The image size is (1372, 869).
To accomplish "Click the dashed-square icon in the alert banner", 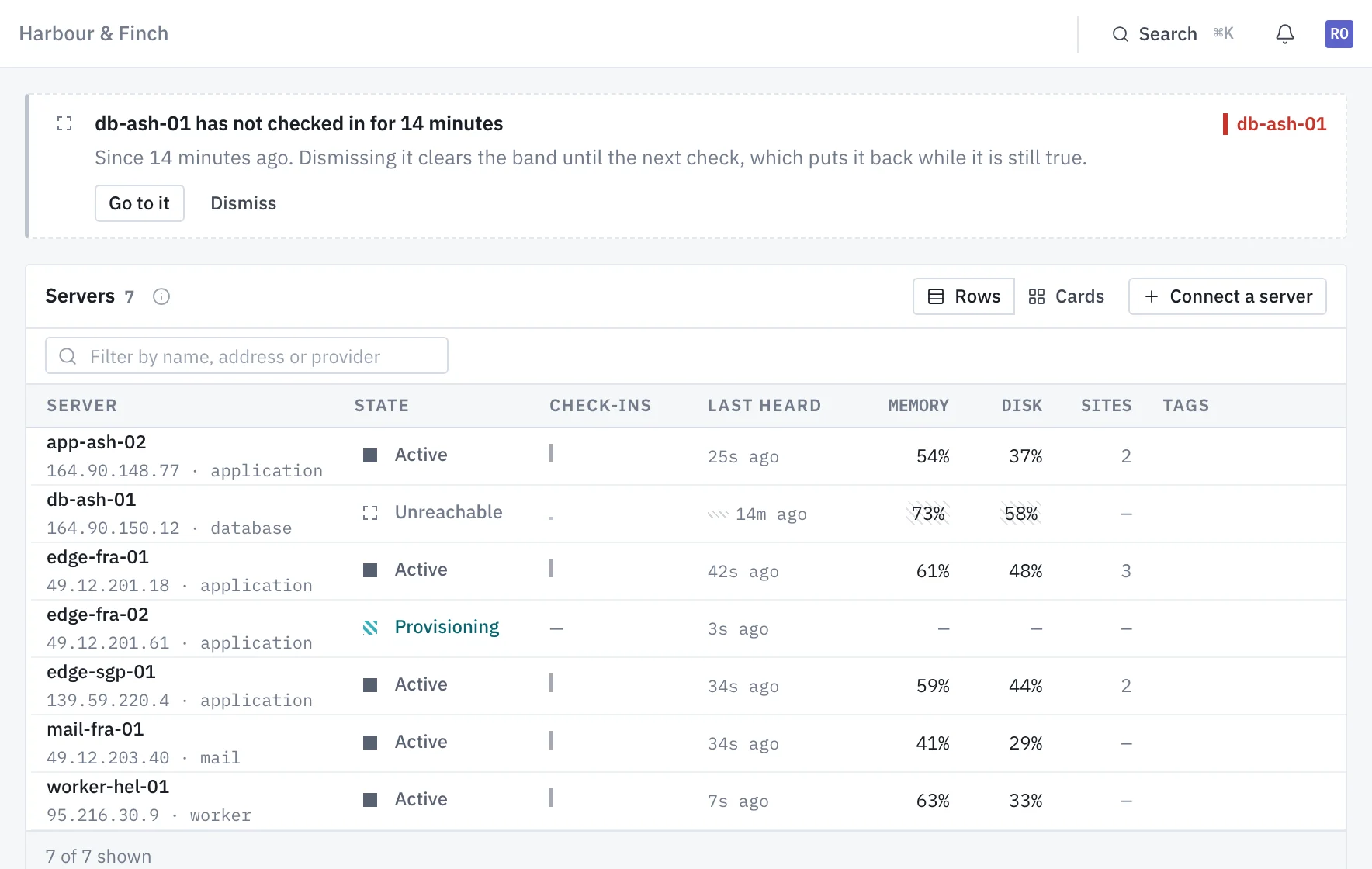I will tap(64, 123).
